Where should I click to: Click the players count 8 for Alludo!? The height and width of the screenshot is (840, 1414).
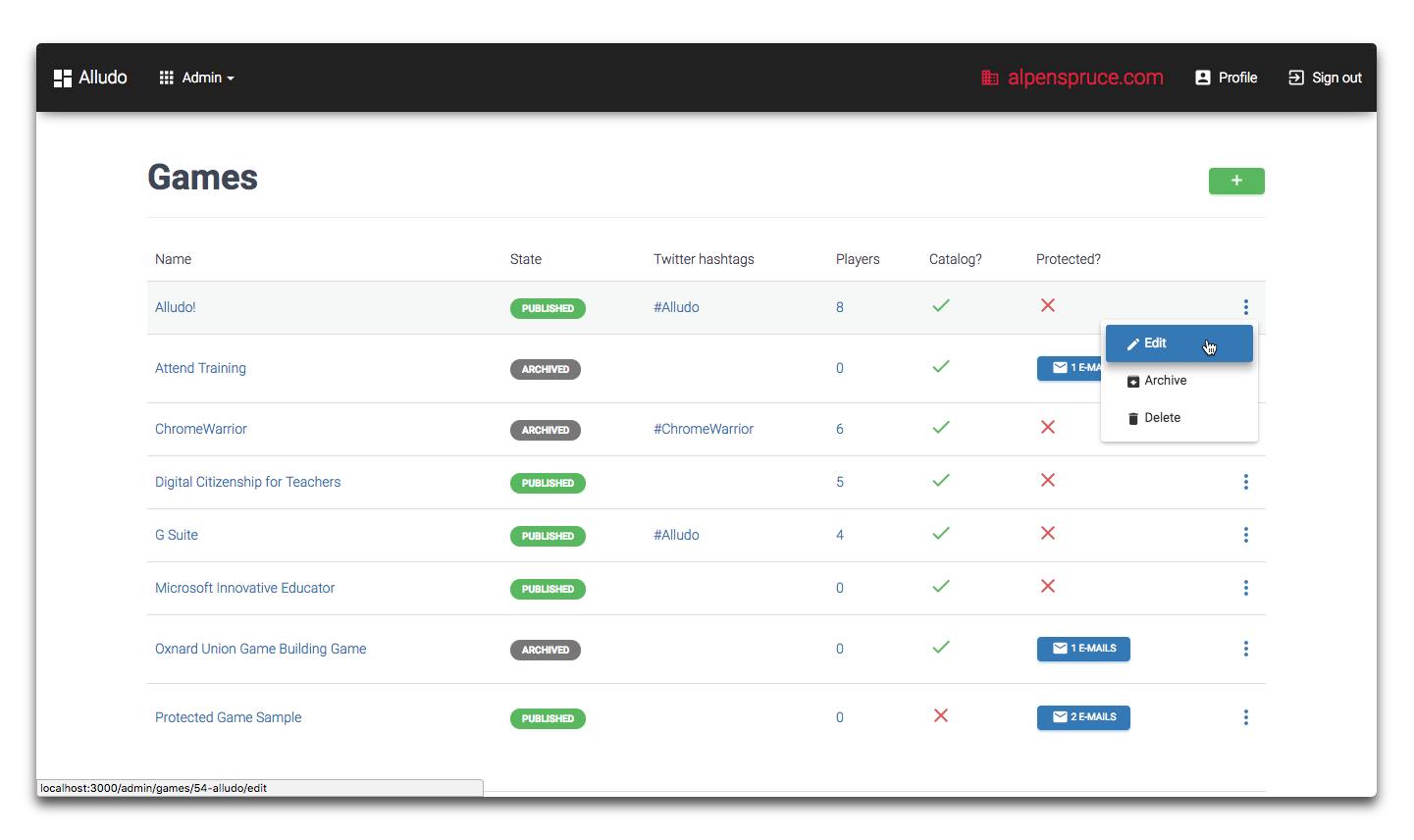[840, 307]
